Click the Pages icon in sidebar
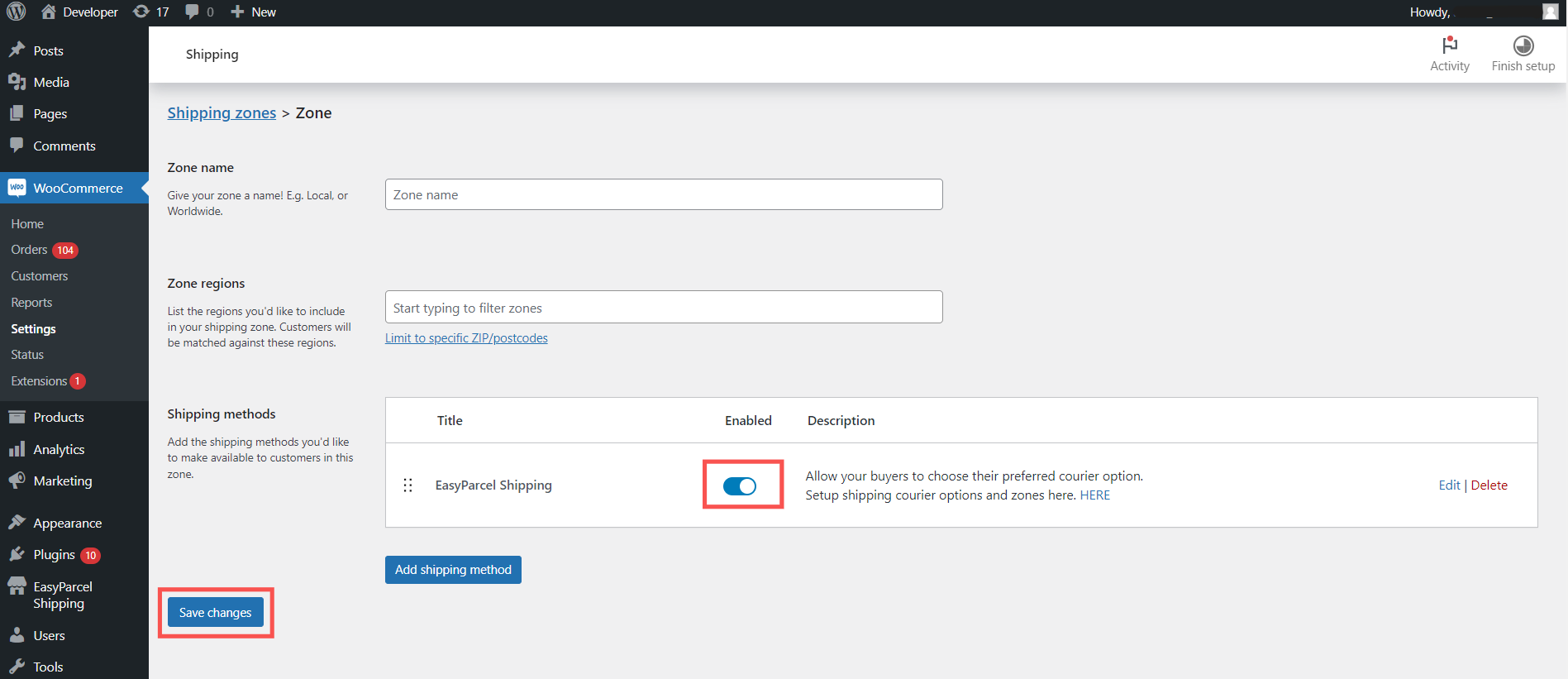The height and width of the screenshot is (679, 1568). coord(17,113)
